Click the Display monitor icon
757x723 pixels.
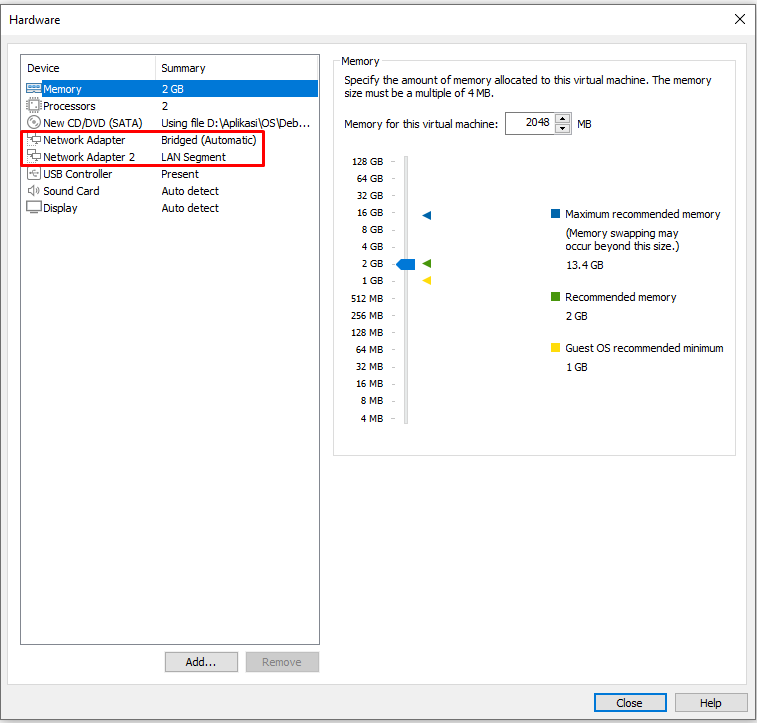[x=33, y=208]
